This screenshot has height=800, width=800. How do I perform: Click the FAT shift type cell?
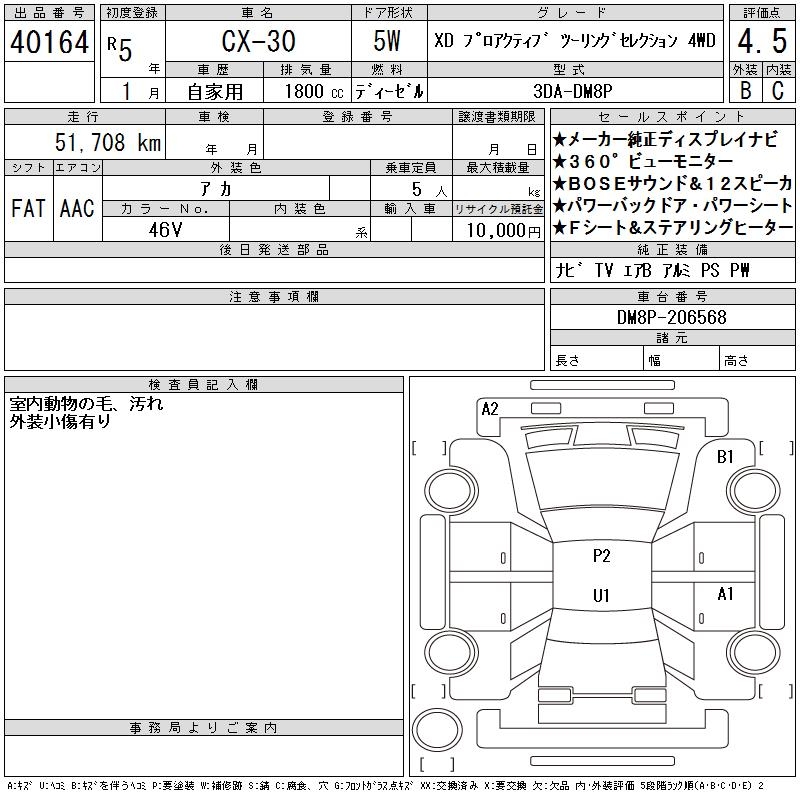[28, 208]
